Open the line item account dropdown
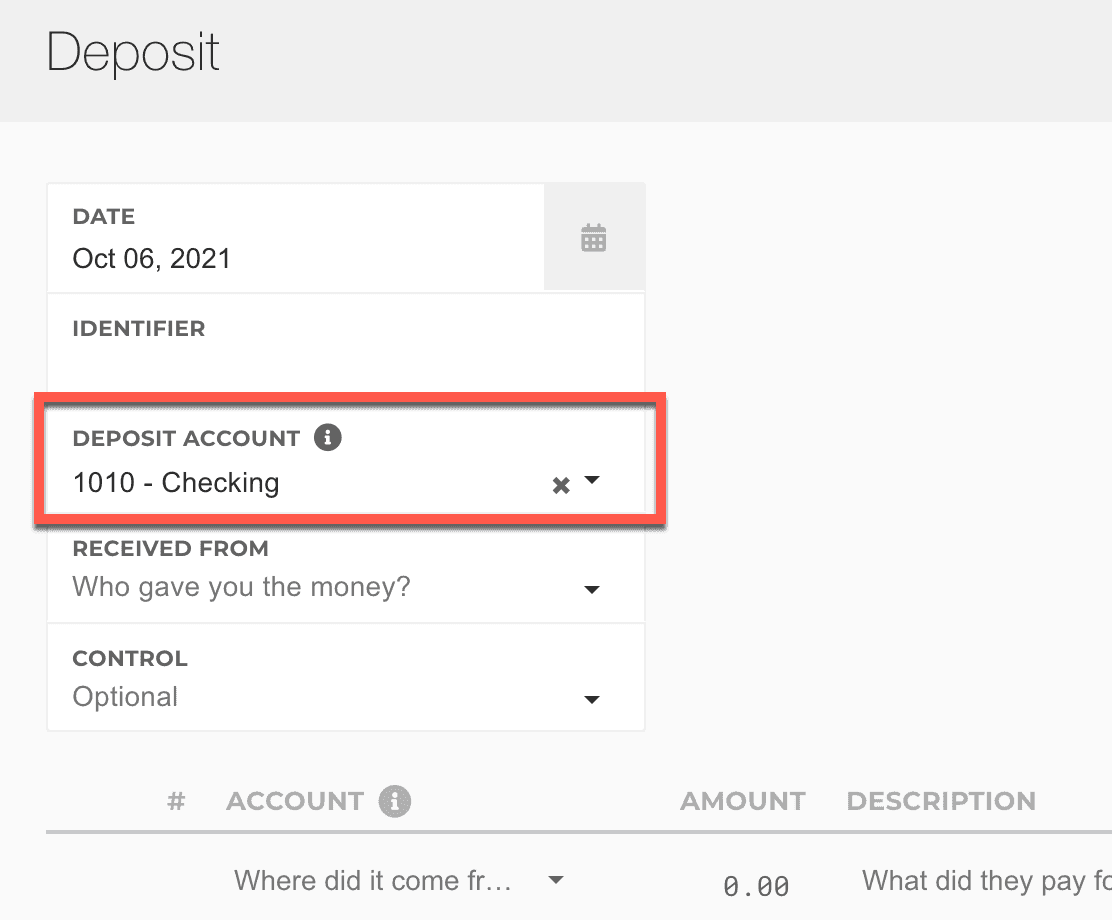The height and width of the screenshot is (920, 1112). pos(557,881)
